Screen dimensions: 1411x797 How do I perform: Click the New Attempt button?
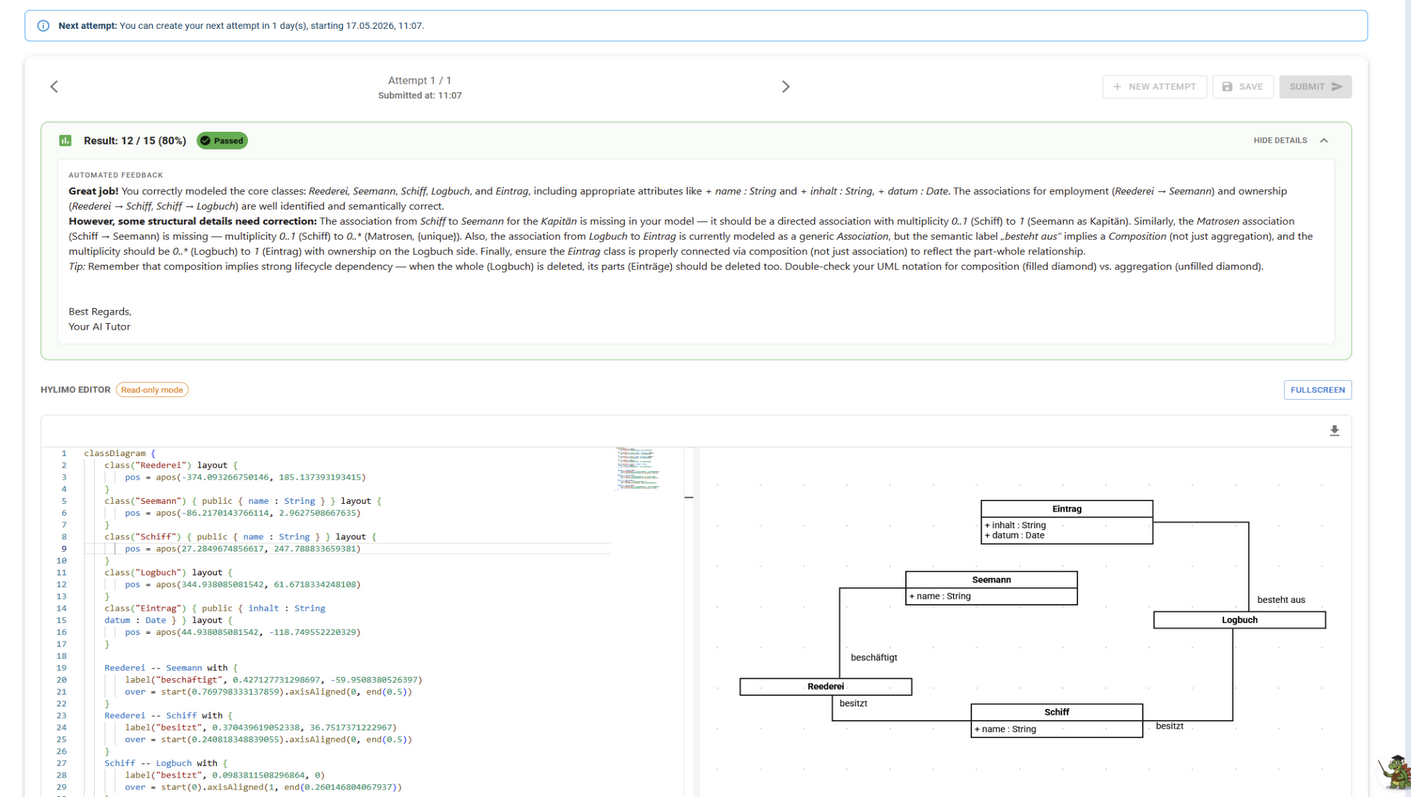(1155, 87)
